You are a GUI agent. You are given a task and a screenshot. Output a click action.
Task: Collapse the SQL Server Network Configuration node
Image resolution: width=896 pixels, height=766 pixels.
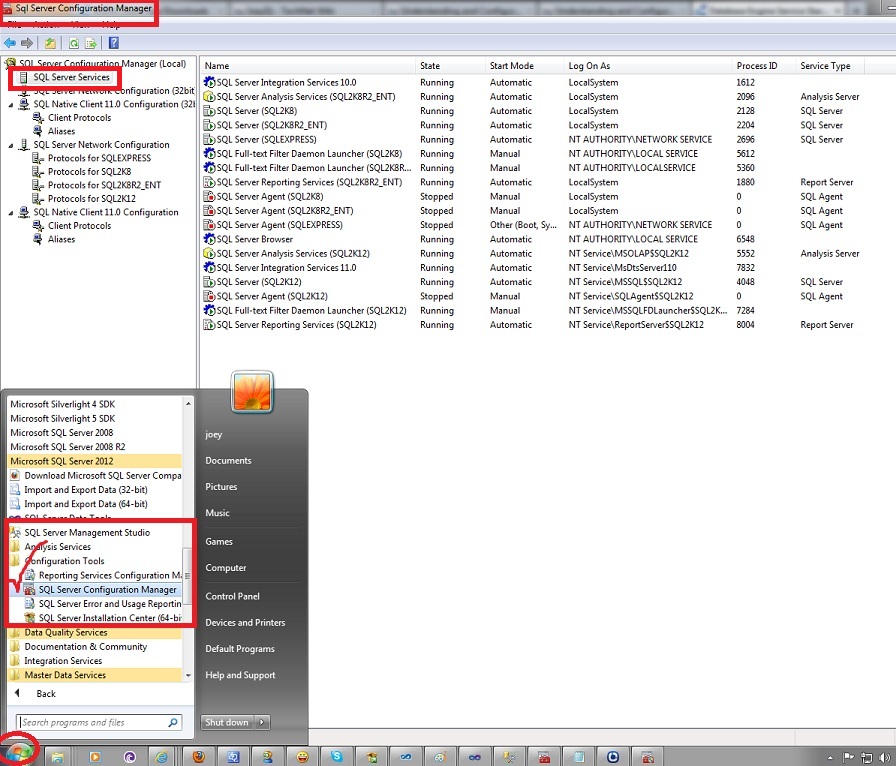[11, 145]
